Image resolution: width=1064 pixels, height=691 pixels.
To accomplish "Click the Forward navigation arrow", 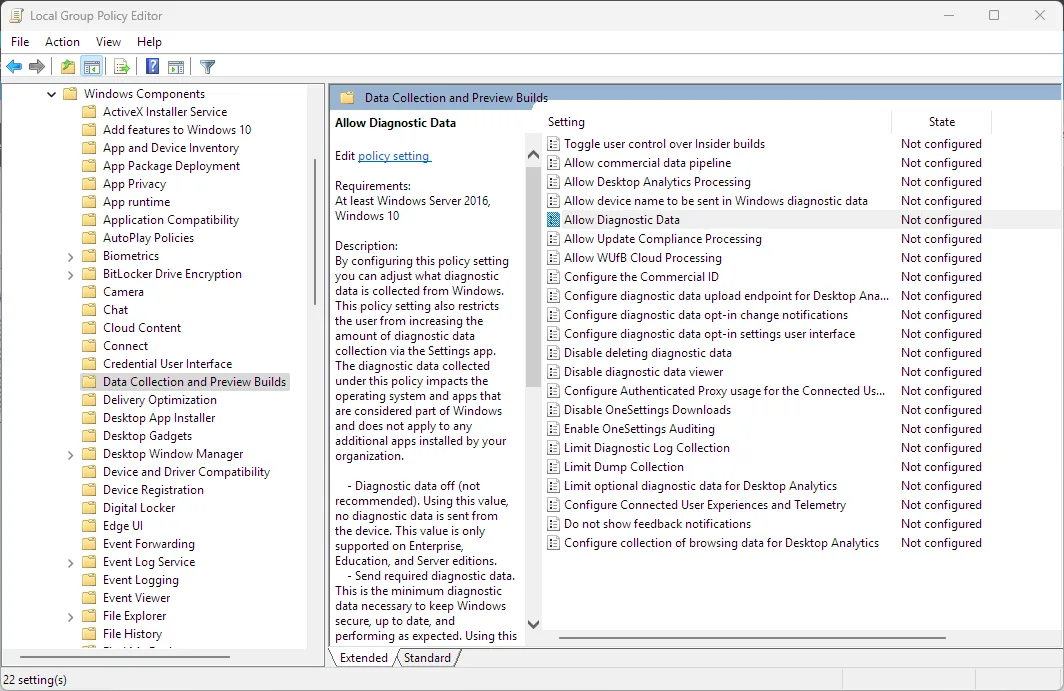I will 37,66.
